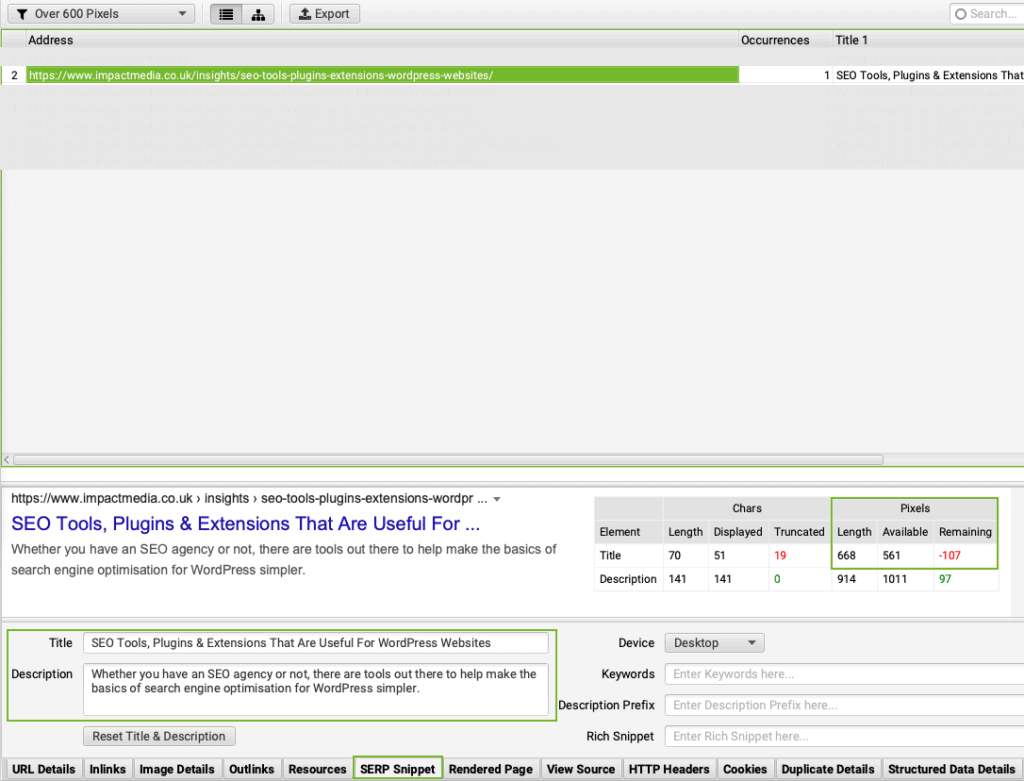Select the SERP Snippet tab
This screenshot has height=781, width=1024.
tap(398, 769)
